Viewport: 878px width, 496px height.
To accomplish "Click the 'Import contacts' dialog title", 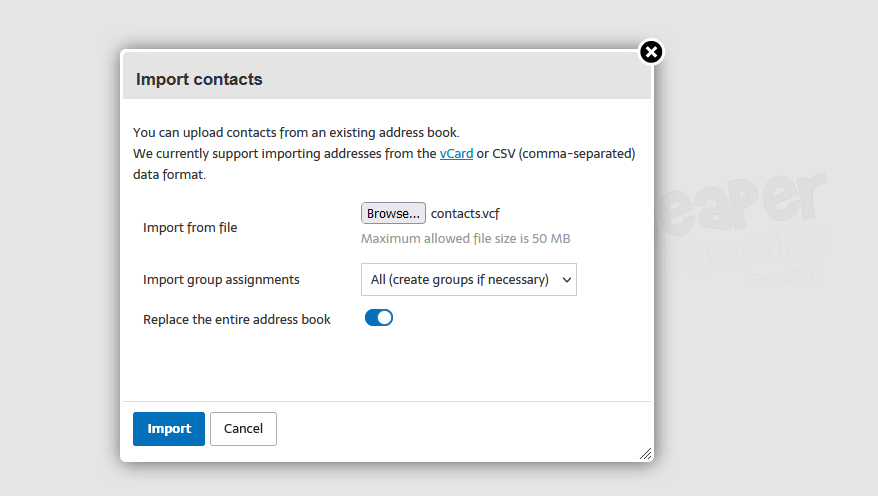I will tap(199, 79).
